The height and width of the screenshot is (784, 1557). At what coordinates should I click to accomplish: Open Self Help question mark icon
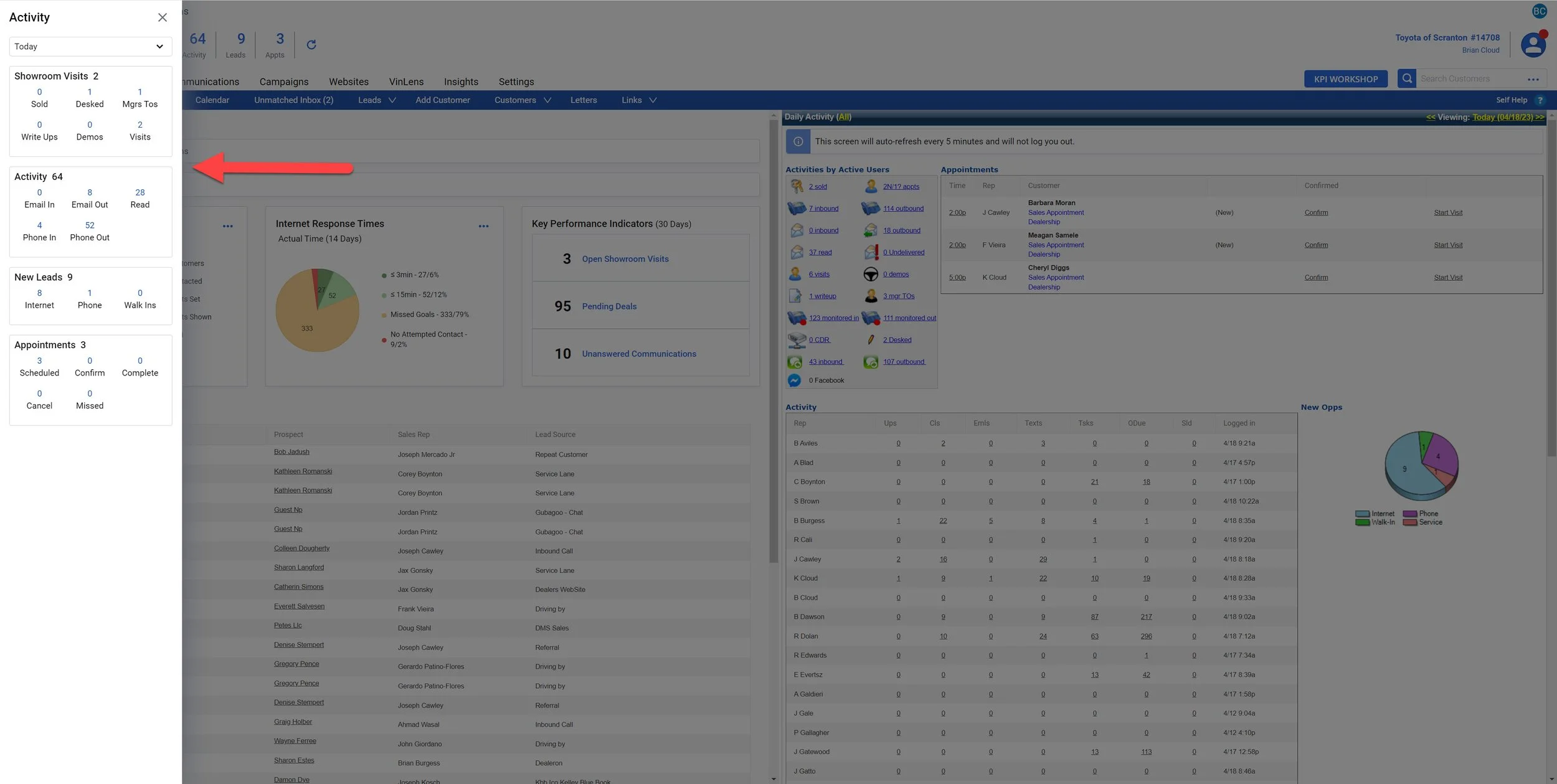(x=1540, y=100)
